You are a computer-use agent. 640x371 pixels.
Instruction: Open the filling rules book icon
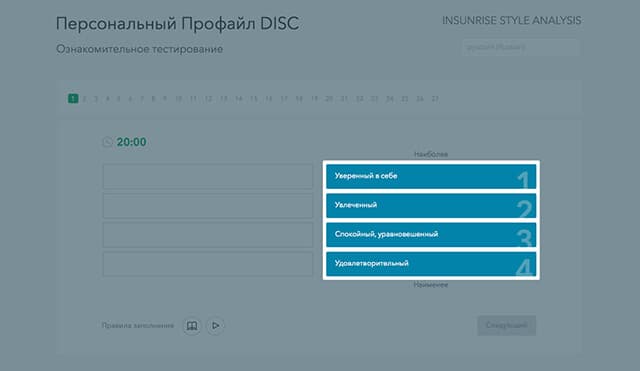[192, 326]
